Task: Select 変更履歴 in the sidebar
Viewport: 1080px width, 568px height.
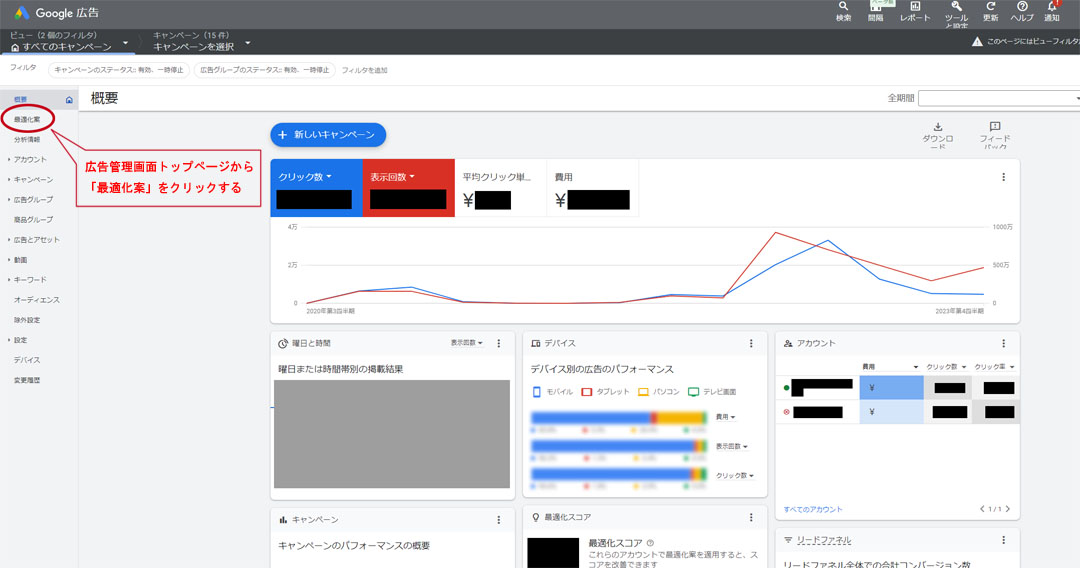Action: point(27,380)
